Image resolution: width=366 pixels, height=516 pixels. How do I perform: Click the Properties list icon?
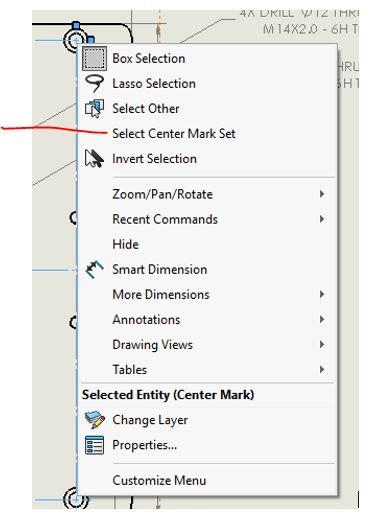pyautogui.click(x=94, y=445)
